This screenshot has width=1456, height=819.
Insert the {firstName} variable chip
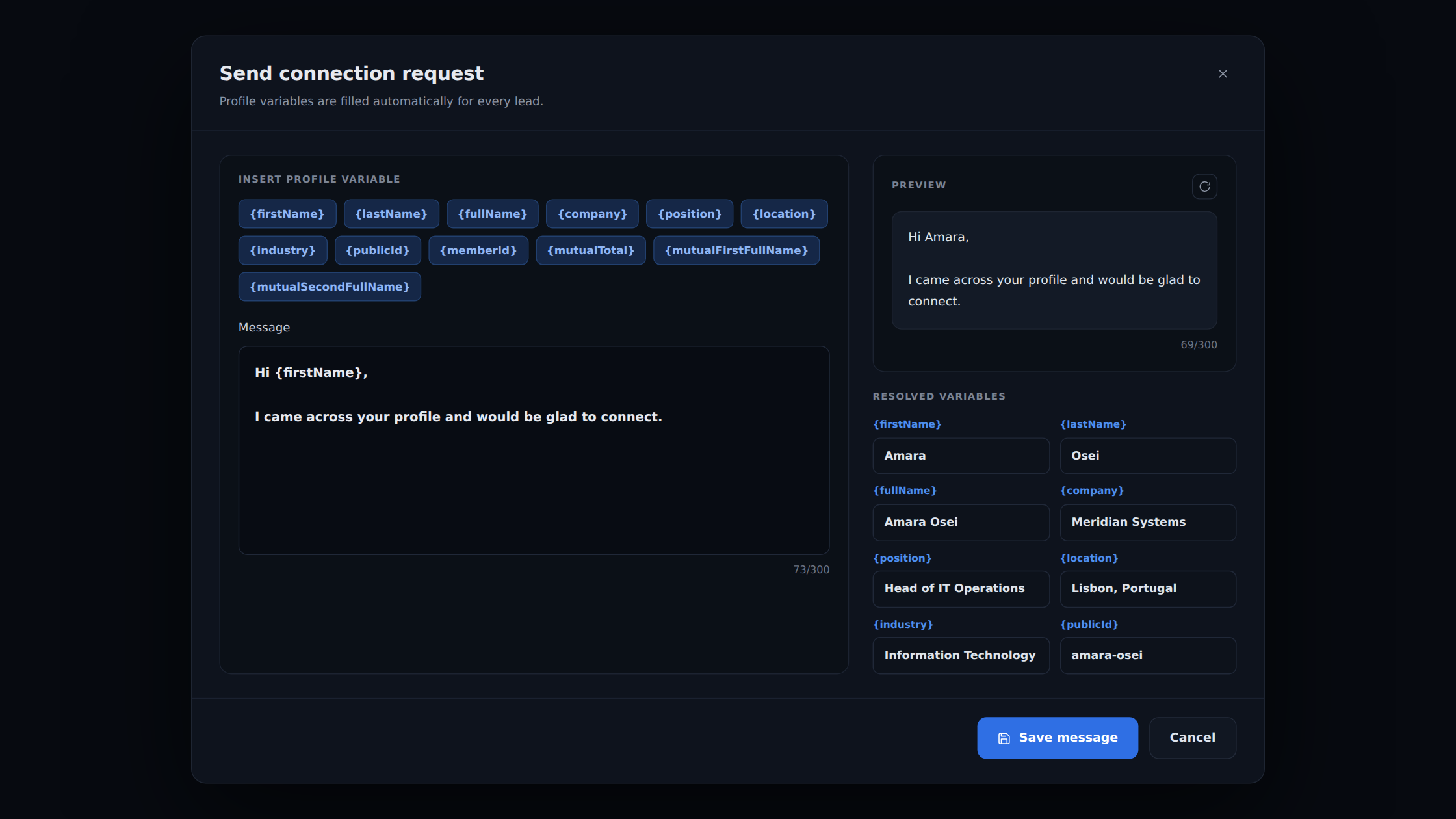(x=287, y=214)
